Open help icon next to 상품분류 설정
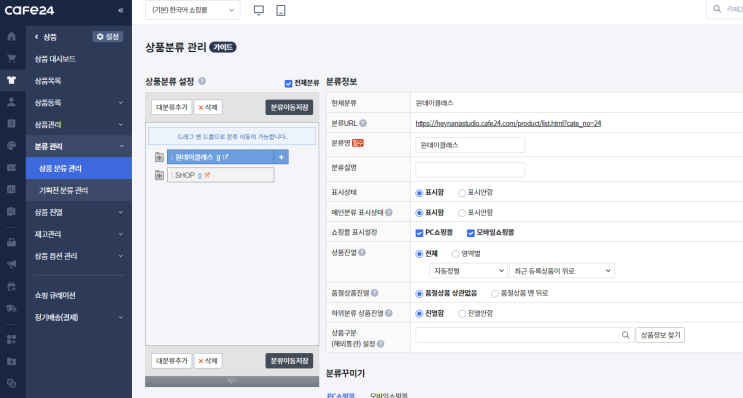This screenshot has width=743, height=398. (x=202, y=81)
